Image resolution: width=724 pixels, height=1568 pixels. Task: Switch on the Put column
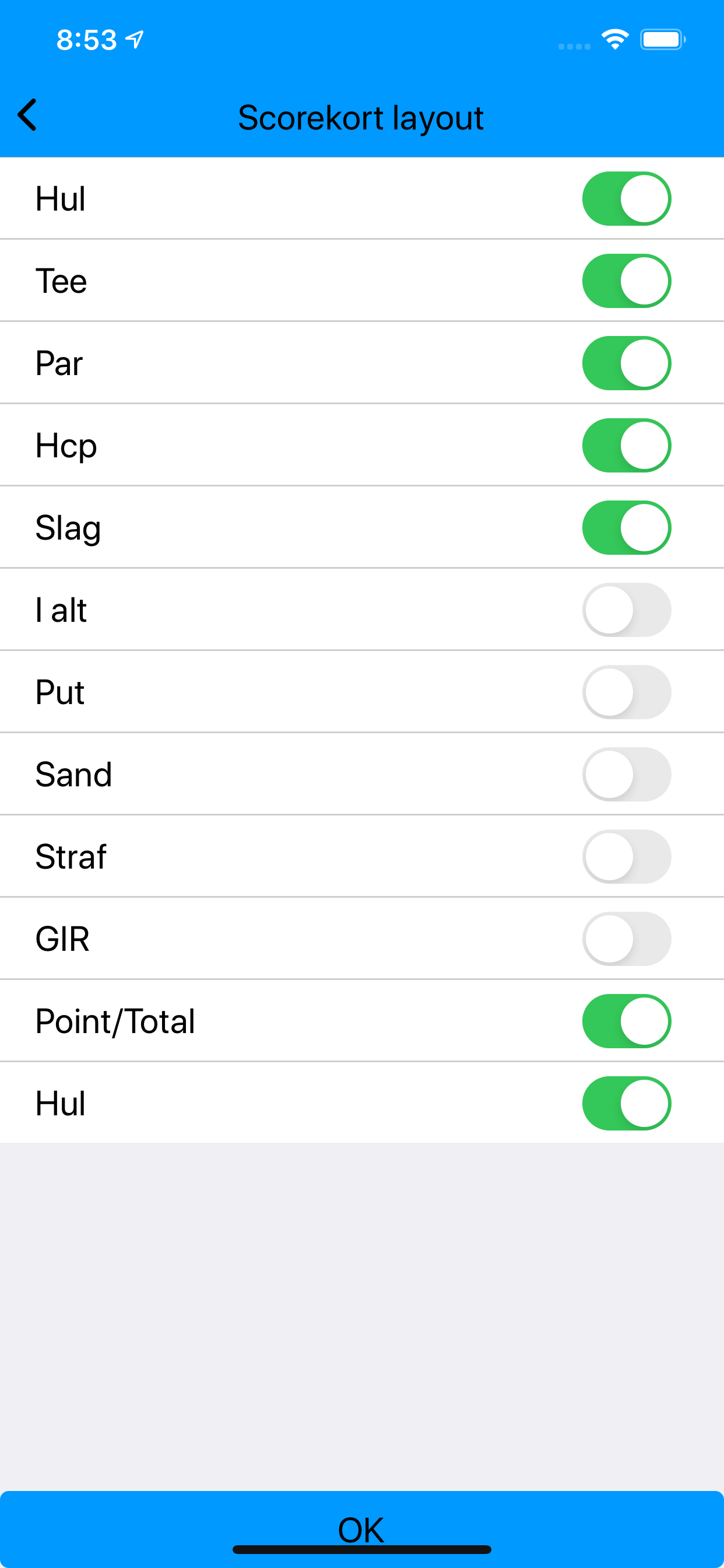tap(627, 691)
